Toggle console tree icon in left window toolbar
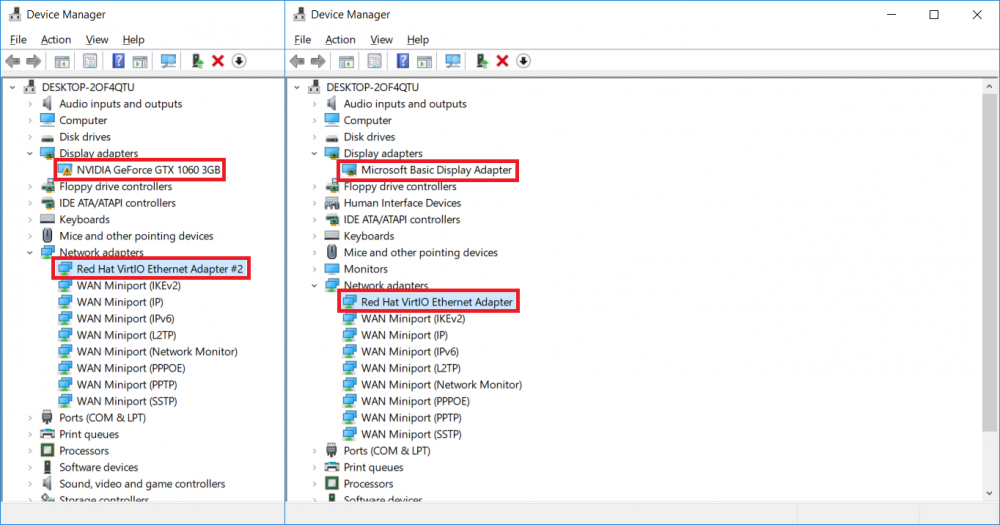1000x525 pixels. [x=62, y=61]
